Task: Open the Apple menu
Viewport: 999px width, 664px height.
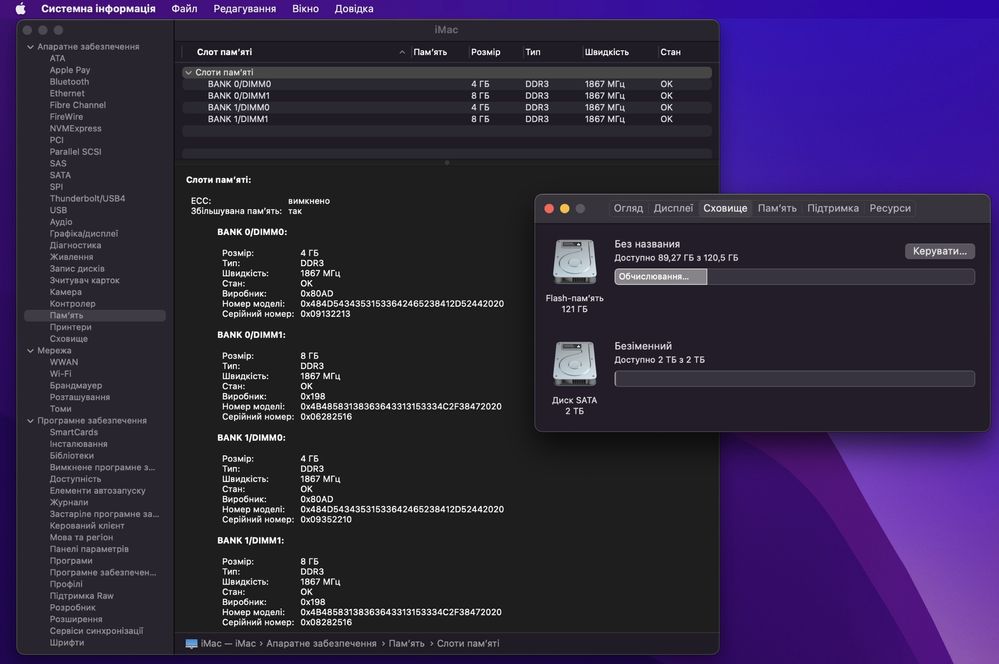Action: pos(20,9)
